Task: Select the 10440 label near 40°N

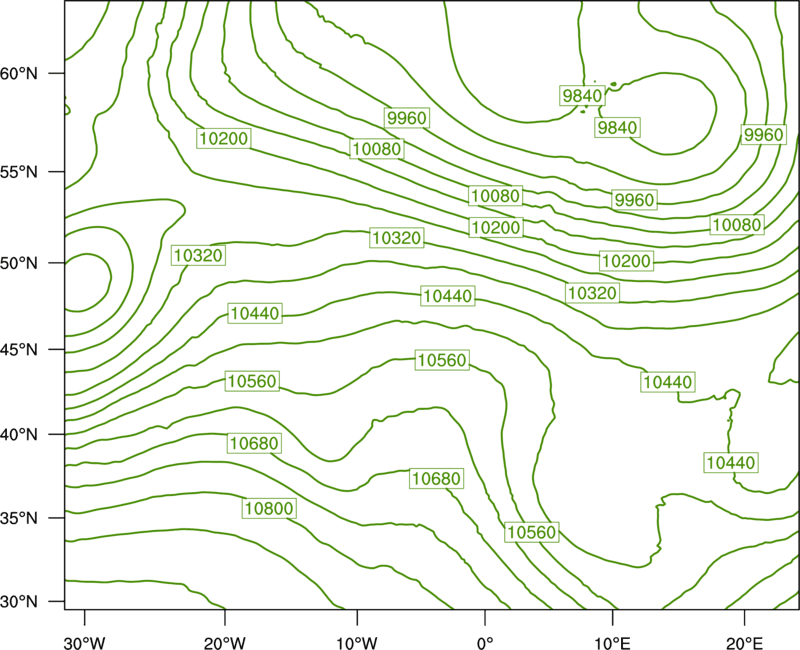Action: (731, 463)
